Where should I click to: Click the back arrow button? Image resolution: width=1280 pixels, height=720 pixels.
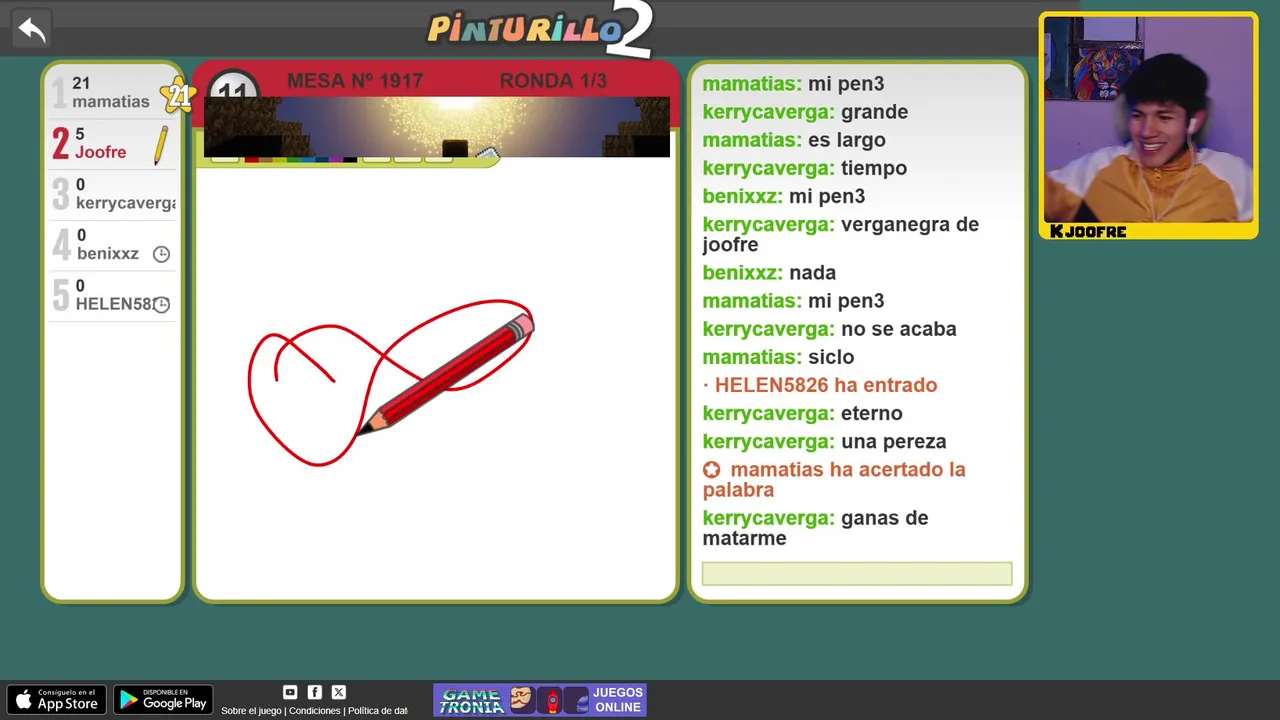pyautogui.click(x=32, y=30)
